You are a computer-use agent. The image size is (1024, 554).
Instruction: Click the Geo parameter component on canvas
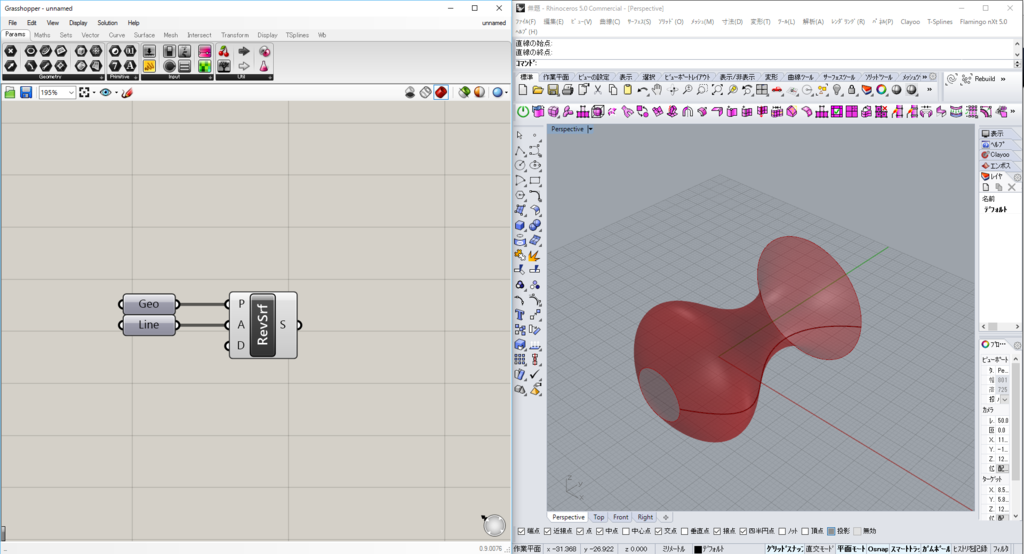coord(149,304)
